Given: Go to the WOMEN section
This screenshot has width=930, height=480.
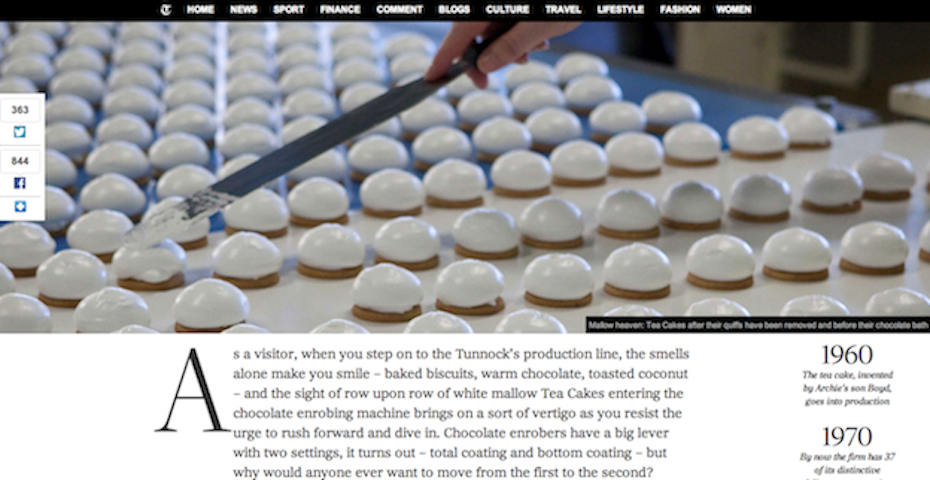Looking at the screenshot, I should click(x=734, y=9).
